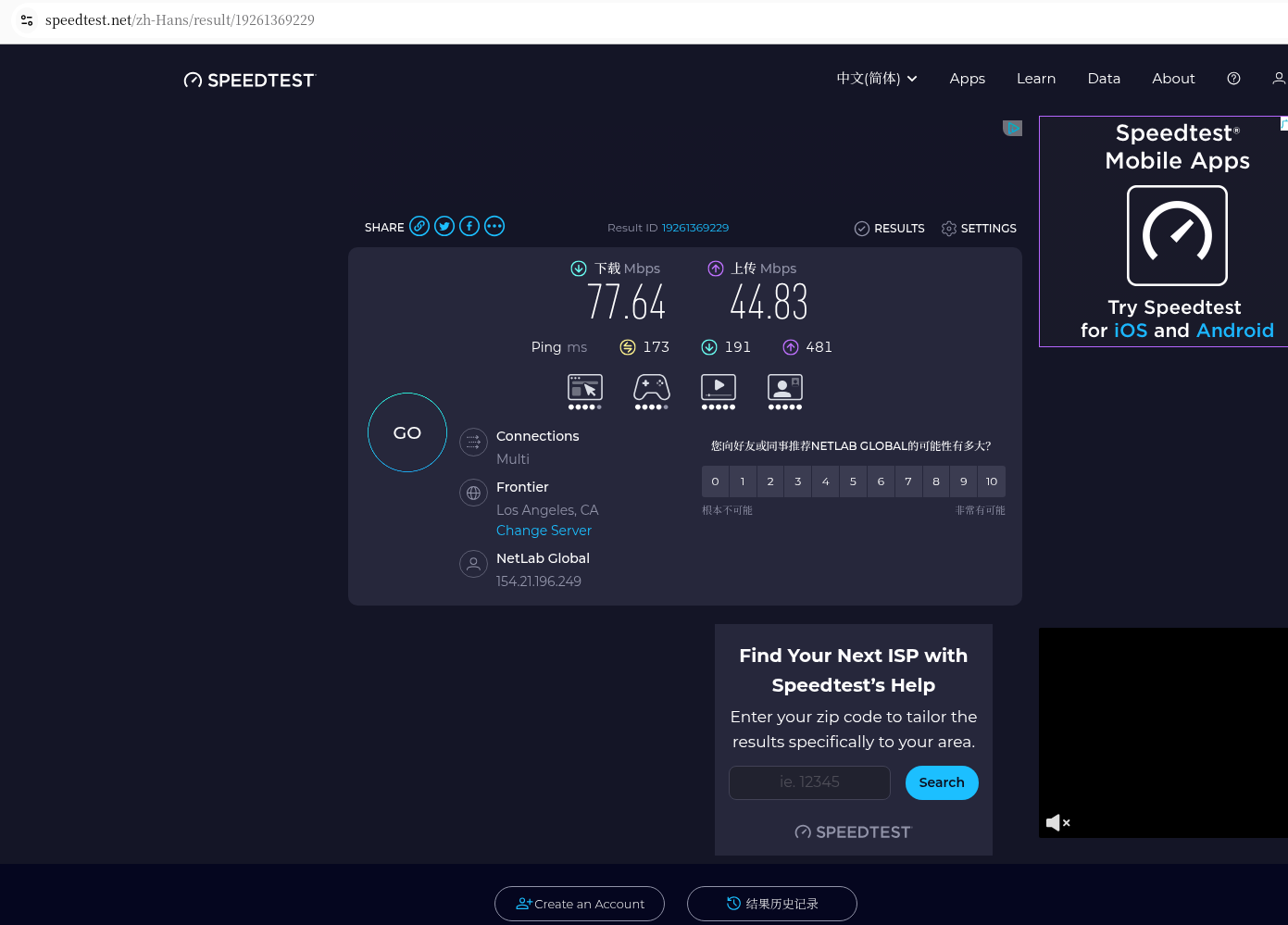This screenshot has width=1288, height=925.
Task: Open site info icon in address bar
Action: coord(27,19)
